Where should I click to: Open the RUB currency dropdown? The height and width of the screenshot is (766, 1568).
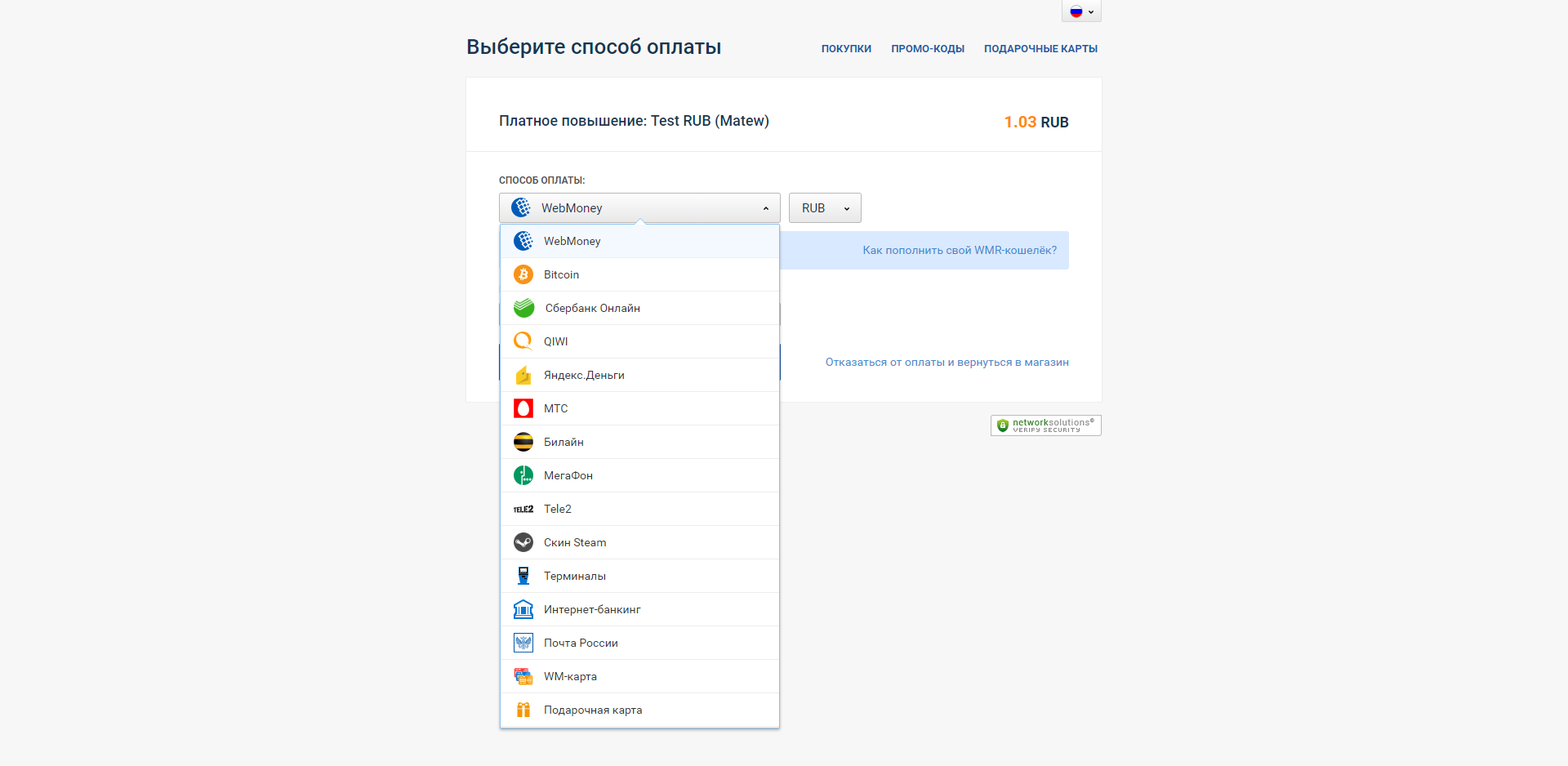(x=825, y=208)
